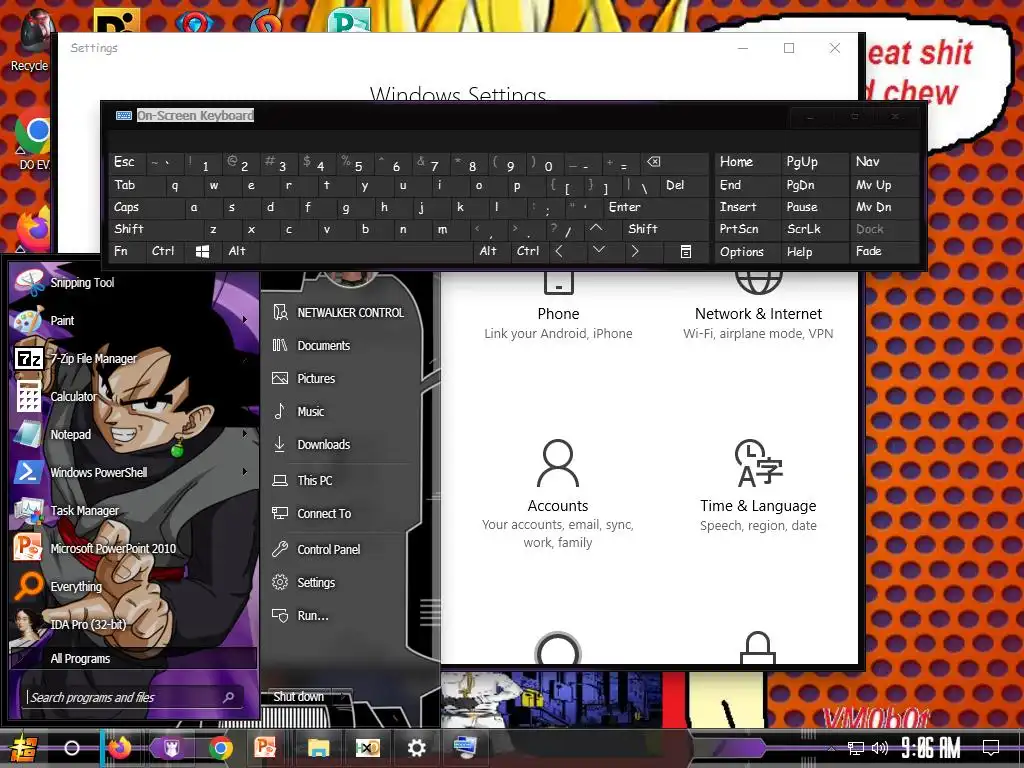Expand Windows PowerShell submenu arrow
This screenshot has width=1024, height=768.
click(245, 472)
